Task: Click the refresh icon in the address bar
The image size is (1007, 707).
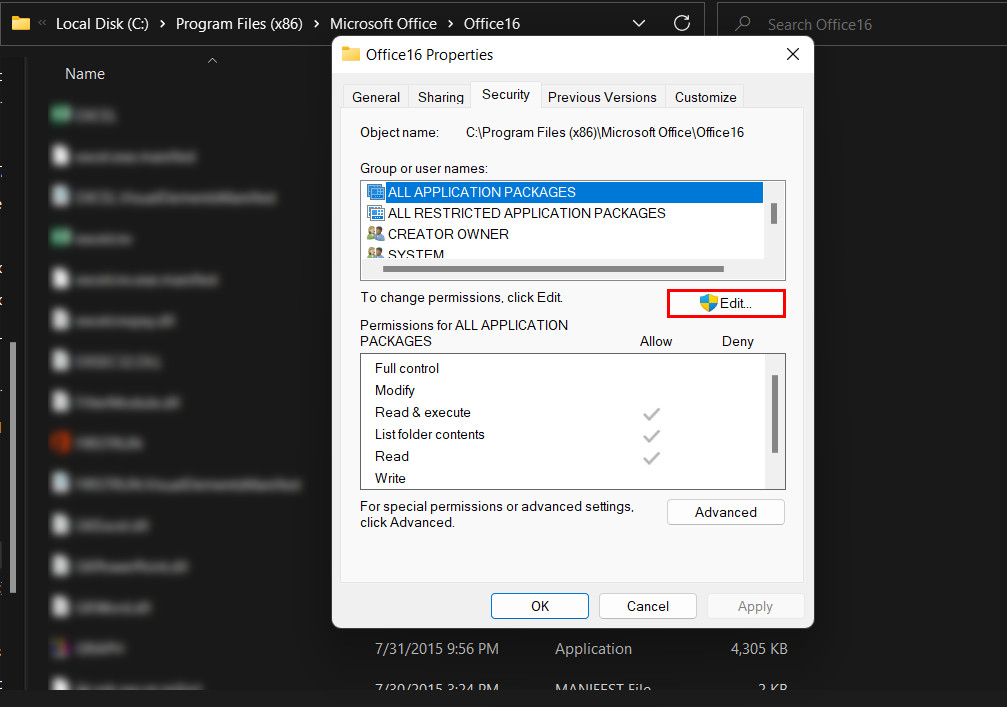Action: pos(681,22)
